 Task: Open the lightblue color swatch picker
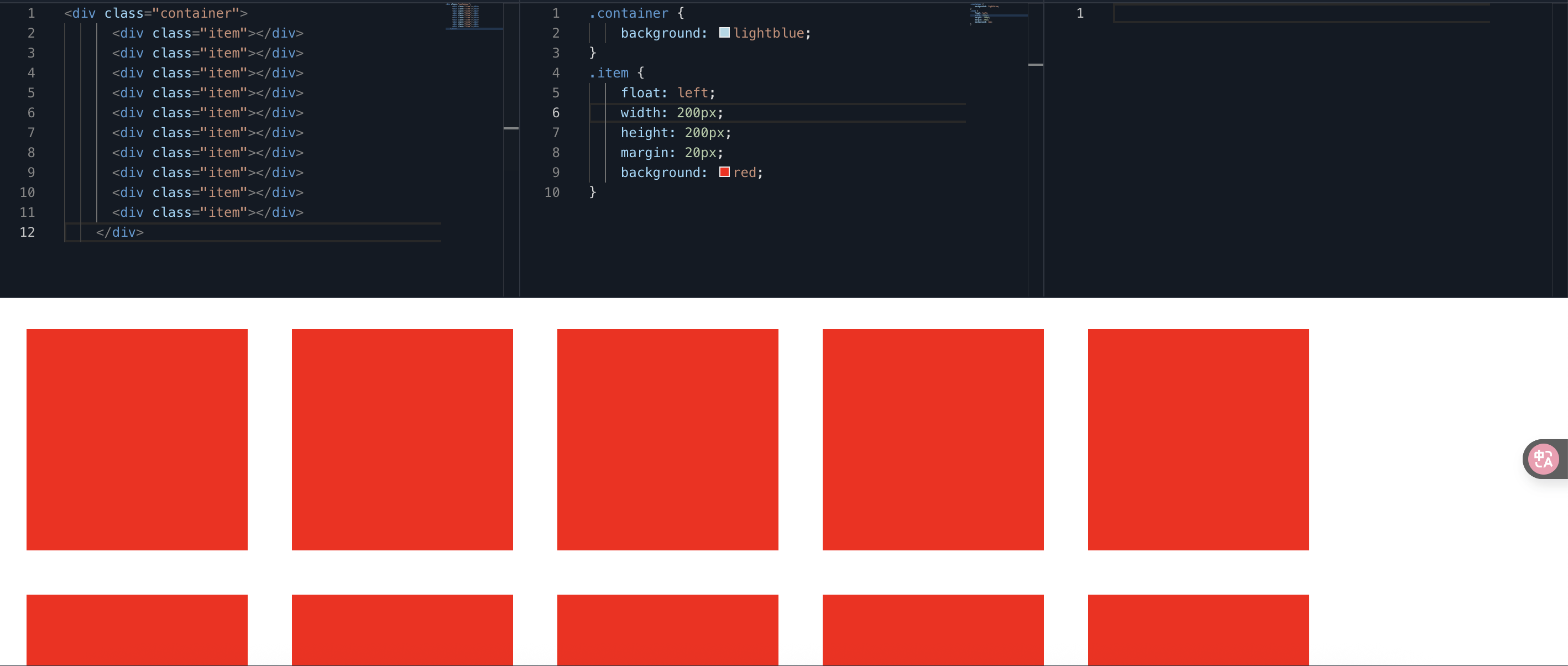(x=724, y=33)
